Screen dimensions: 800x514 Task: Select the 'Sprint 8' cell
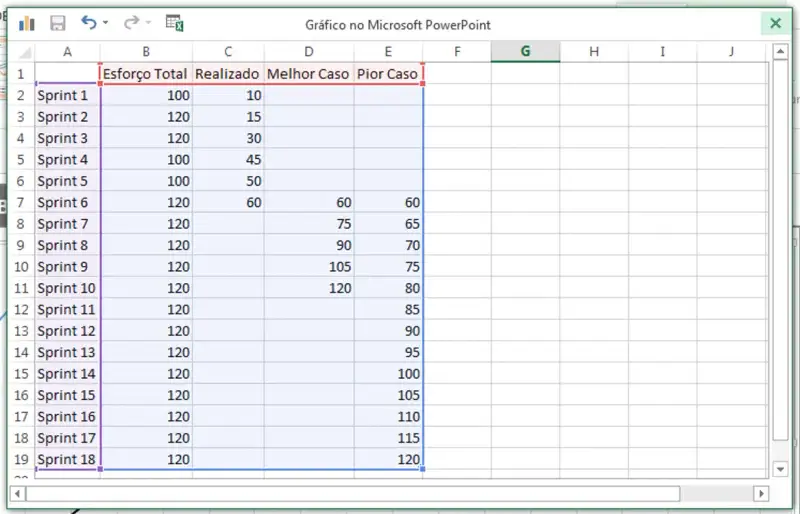click(67, 246)
